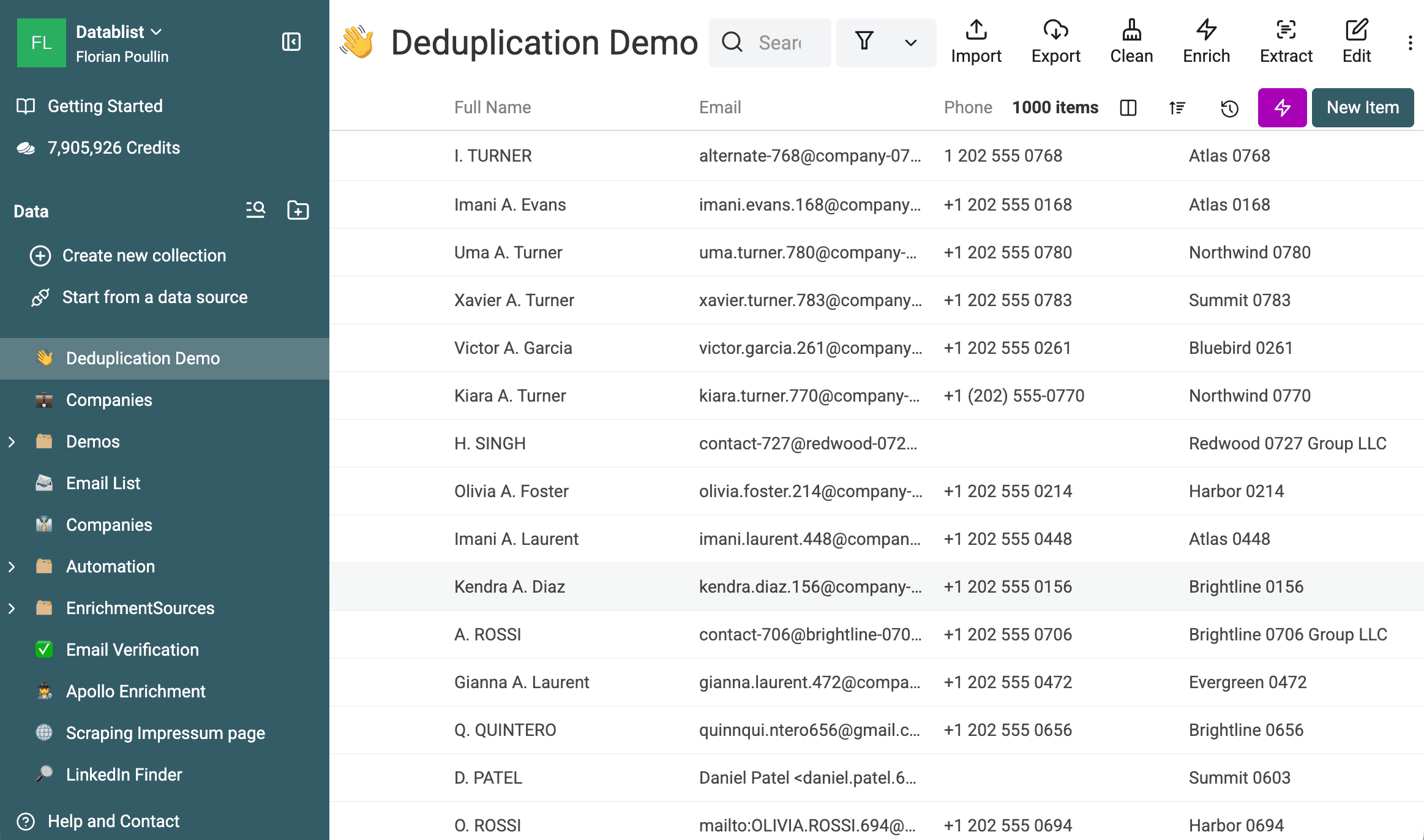This screenshot has width=1424, height=840.
Task: Toggle the column layout icon
Action: click(x=1128, y=108)
